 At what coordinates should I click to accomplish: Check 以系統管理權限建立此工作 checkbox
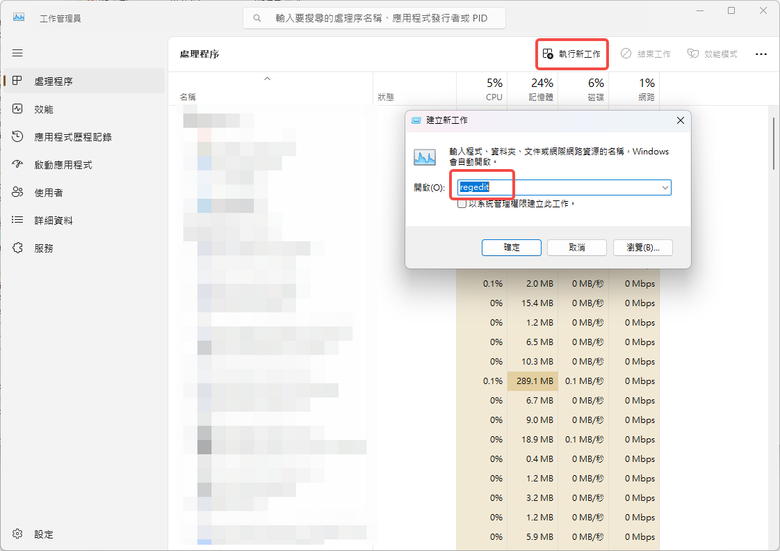point(462,204)
